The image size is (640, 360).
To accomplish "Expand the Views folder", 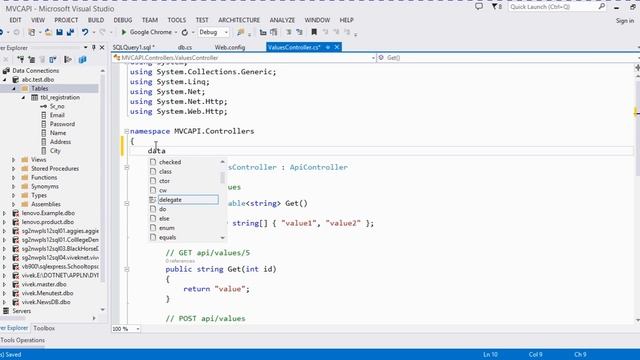I will pos(14,160).
